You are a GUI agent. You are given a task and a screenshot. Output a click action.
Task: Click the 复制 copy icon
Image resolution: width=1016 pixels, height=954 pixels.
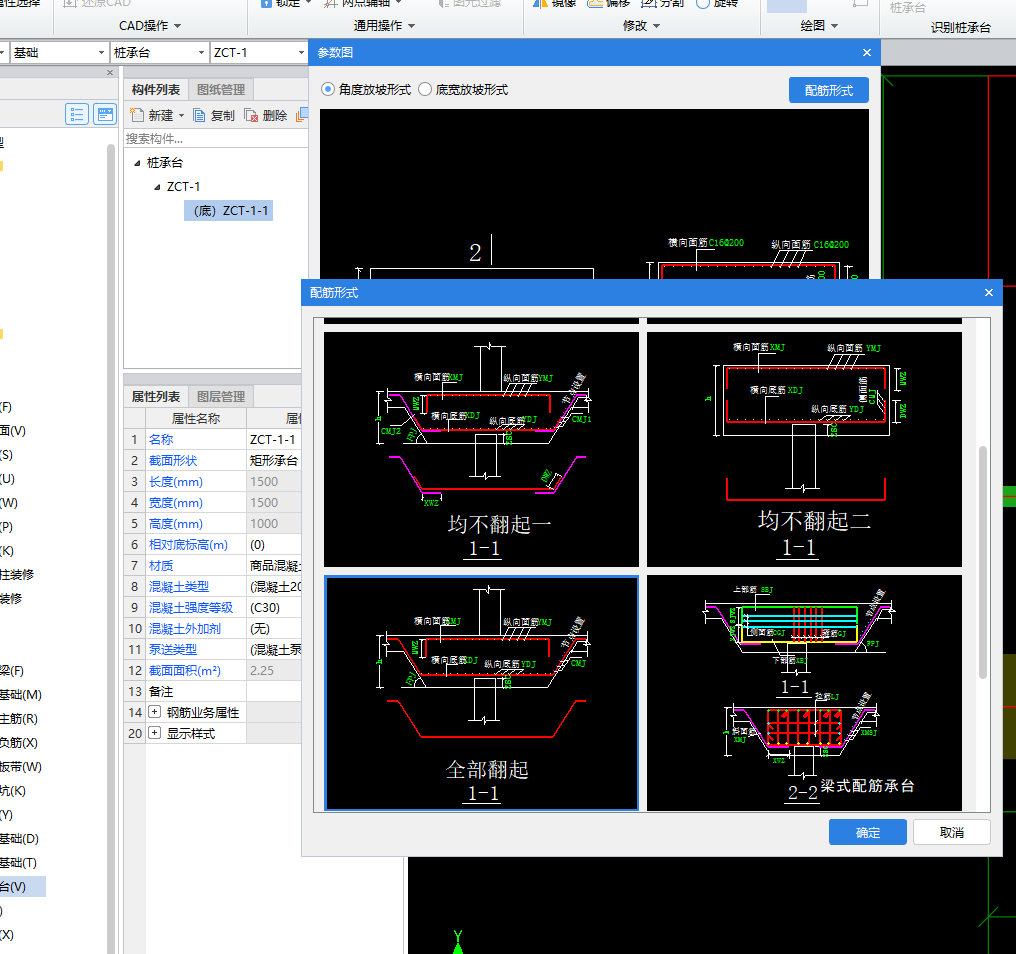pos(200,115)
